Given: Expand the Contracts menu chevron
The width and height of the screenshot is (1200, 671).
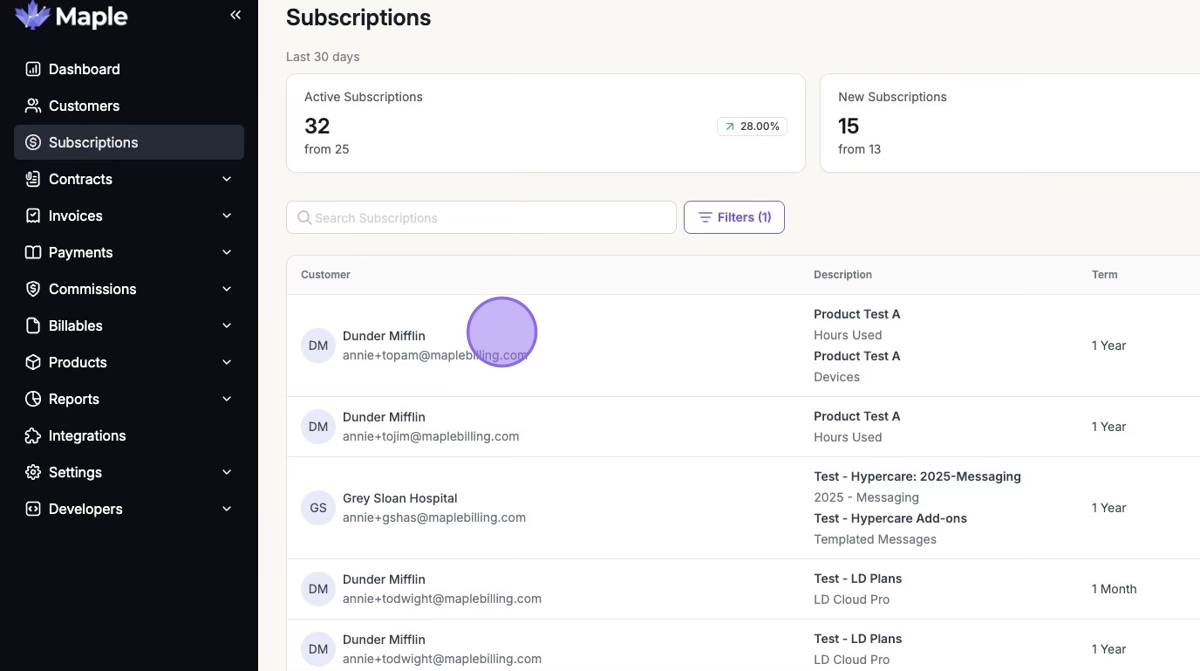Looking at the screenshot, I should (227, 179).
